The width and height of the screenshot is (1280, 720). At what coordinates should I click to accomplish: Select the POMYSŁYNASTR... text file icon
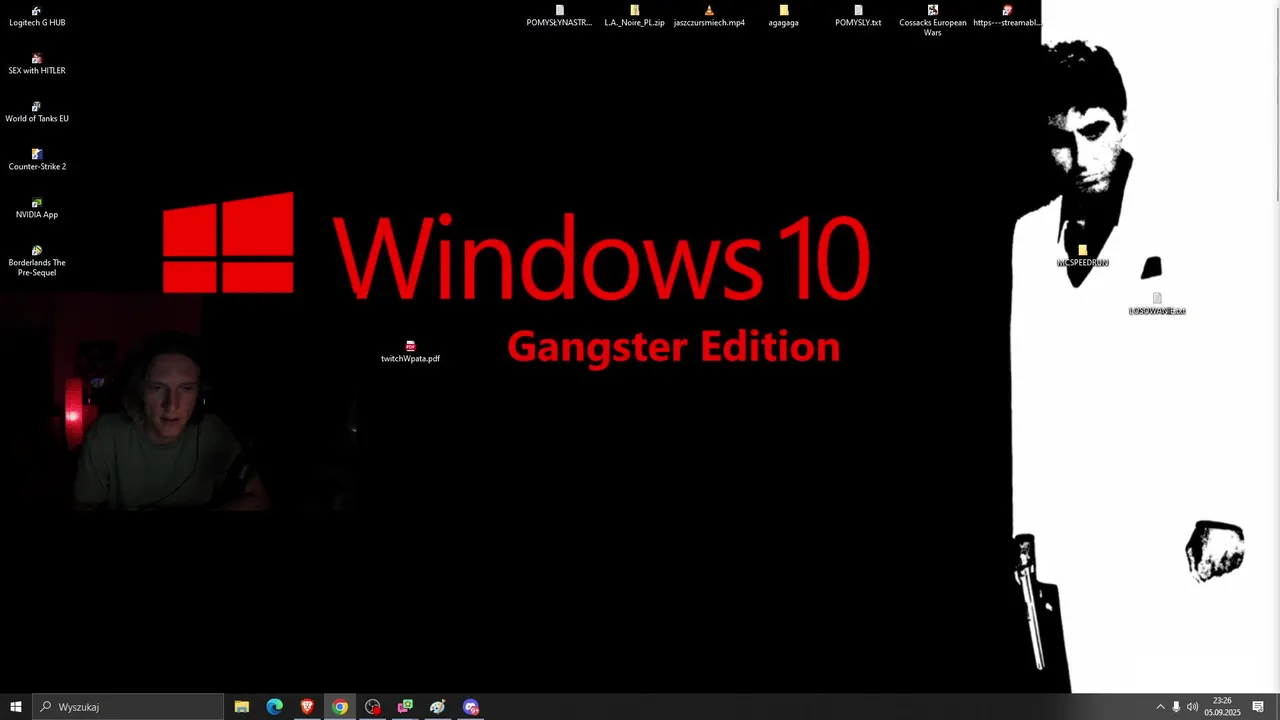pyautogui.click(x=559, y=16)
